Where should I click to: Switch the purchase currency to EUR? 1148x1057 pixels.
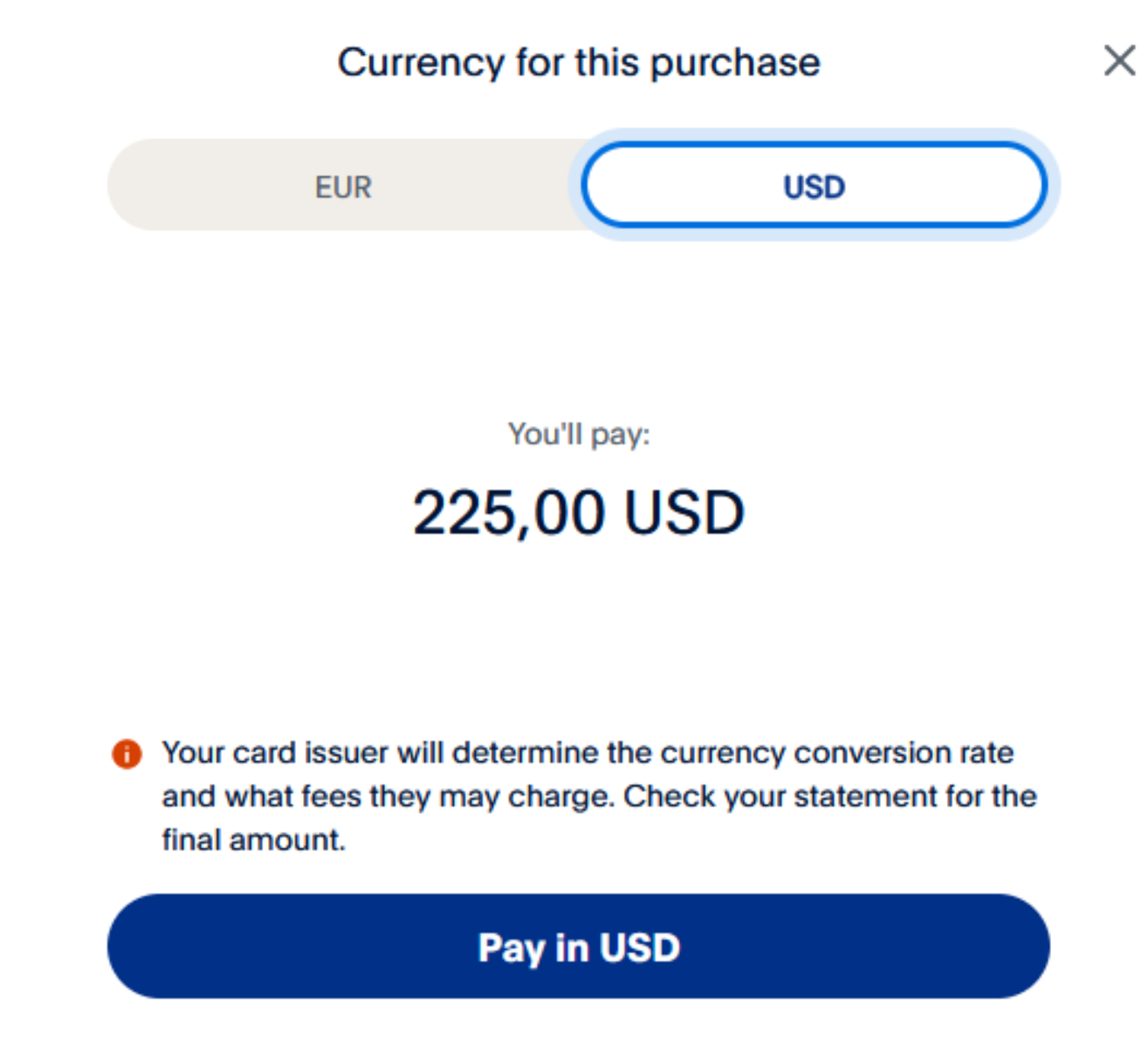pyautogui.click(x=343, y=186)
